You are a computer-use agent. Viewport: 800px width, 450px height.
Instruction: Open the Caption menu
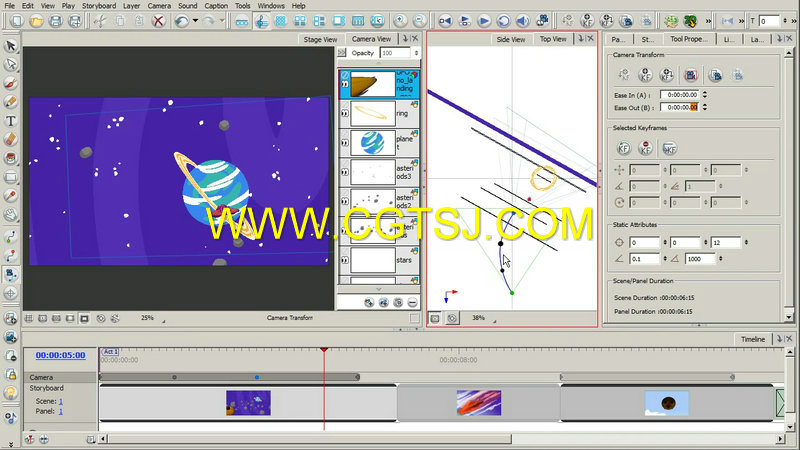(216, 6)
